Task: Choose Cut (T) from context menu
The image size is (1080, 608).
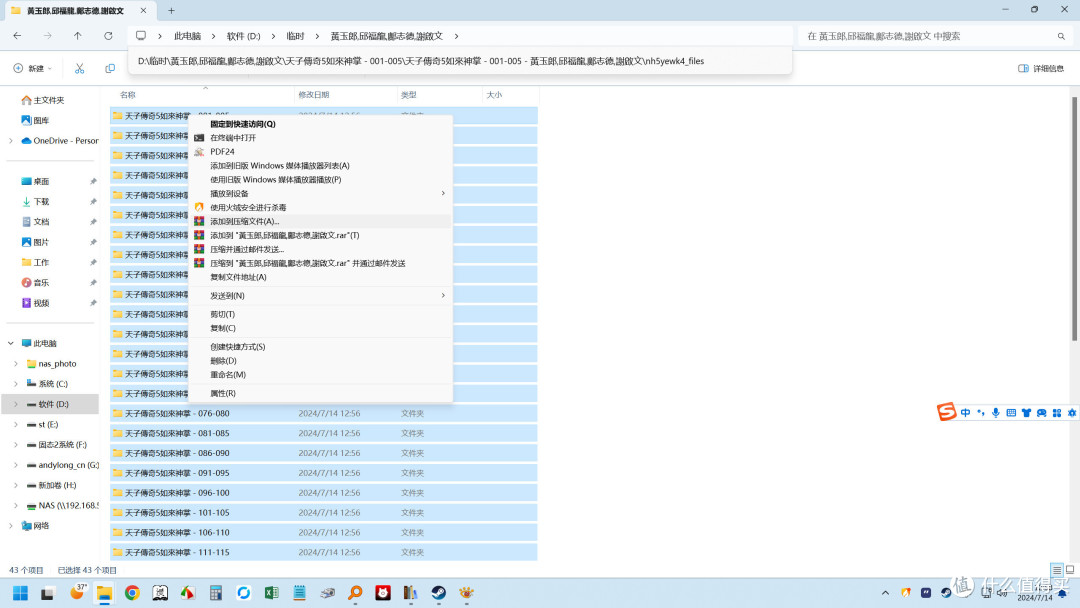Action: click(x=320, y=314)
